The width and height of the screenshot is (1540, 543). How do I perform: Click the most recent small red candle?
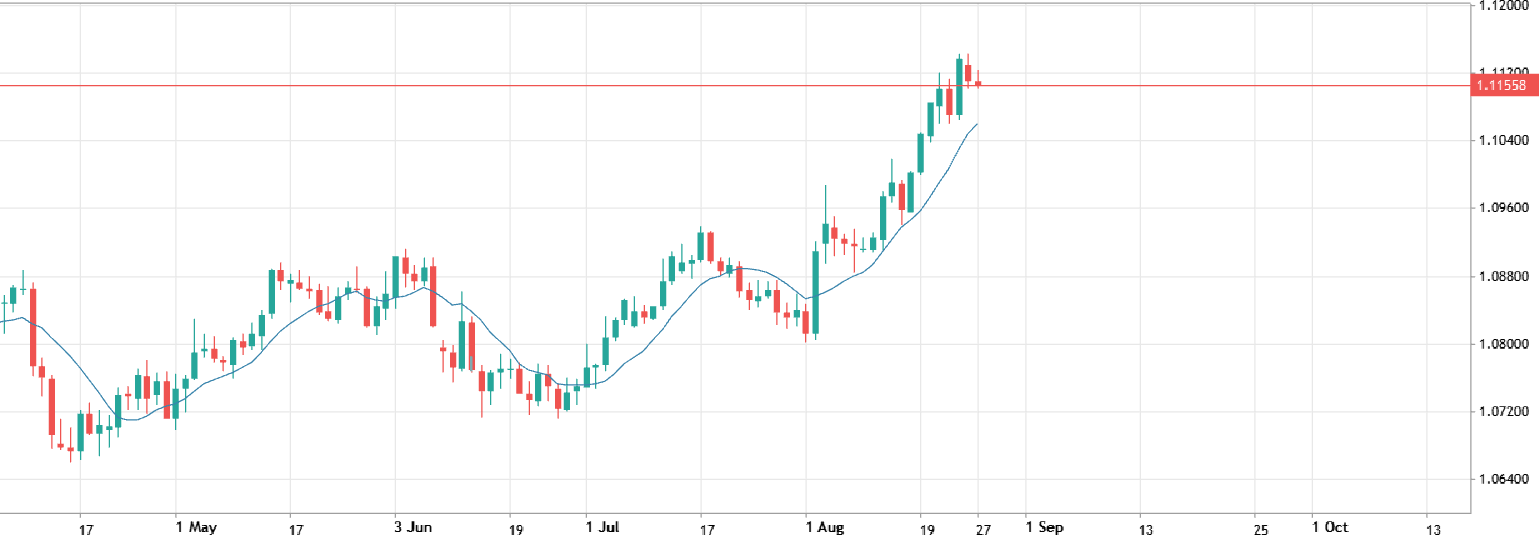tap(979, 83)
